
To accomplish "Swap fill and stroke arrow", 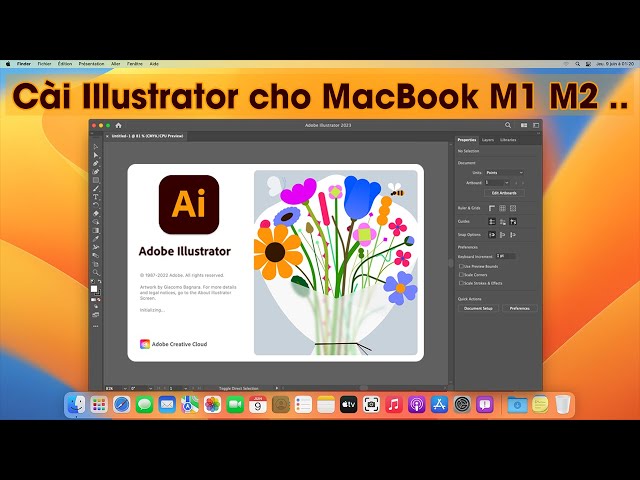I will (100, 281).
